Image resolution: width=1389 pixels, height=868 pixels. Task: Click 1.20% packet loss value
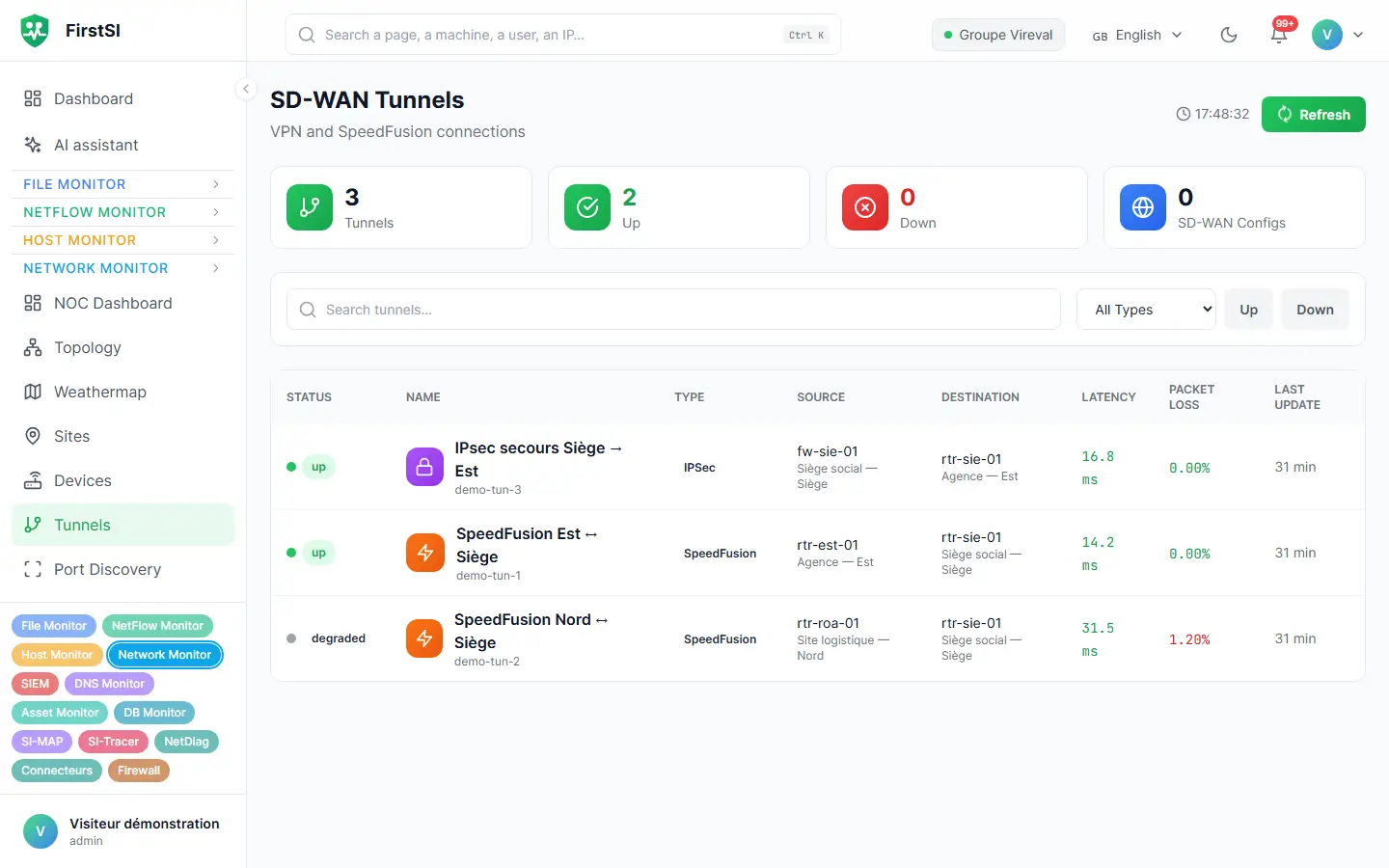pos(1189,639)
